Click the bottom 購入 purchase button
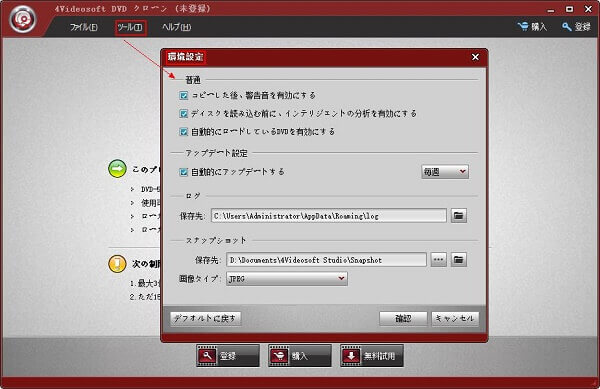 click(300, 356)
